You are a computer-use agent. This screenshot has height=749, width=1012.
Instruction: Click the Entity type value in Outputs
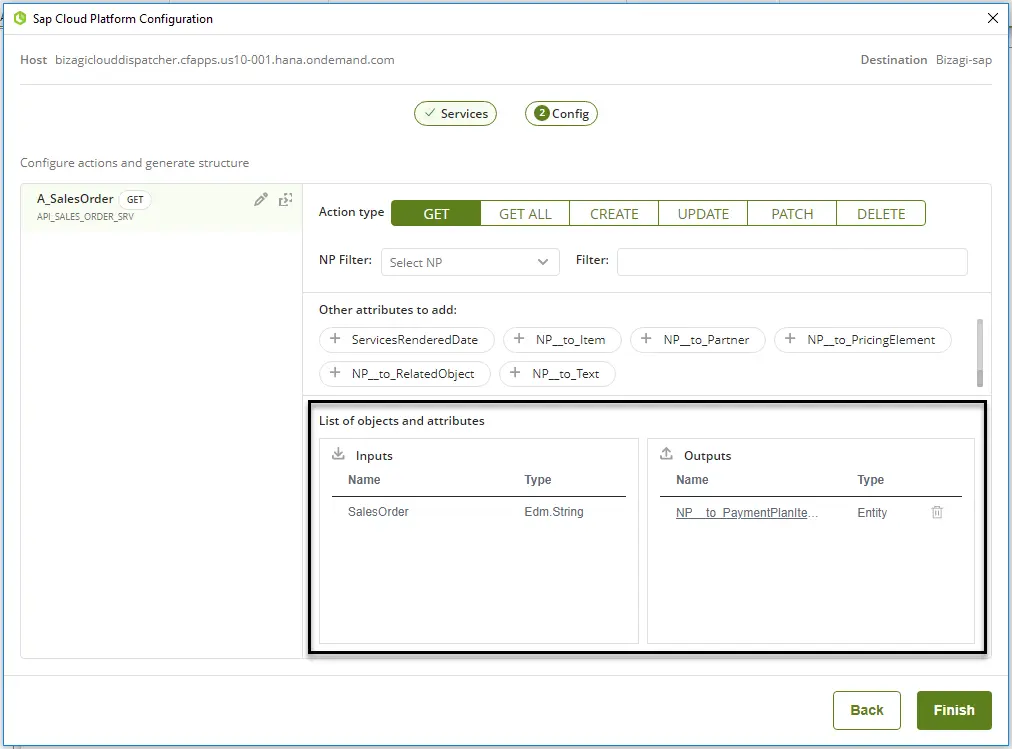click(x=872, y=513)
